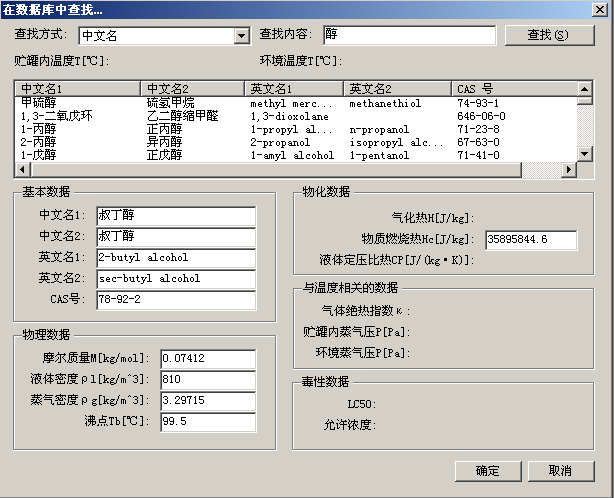Click the 英文名2 field with sec-butyl alcohol
Image resolution: width=614 pixels, height=498 pixels.
point(176,279)
